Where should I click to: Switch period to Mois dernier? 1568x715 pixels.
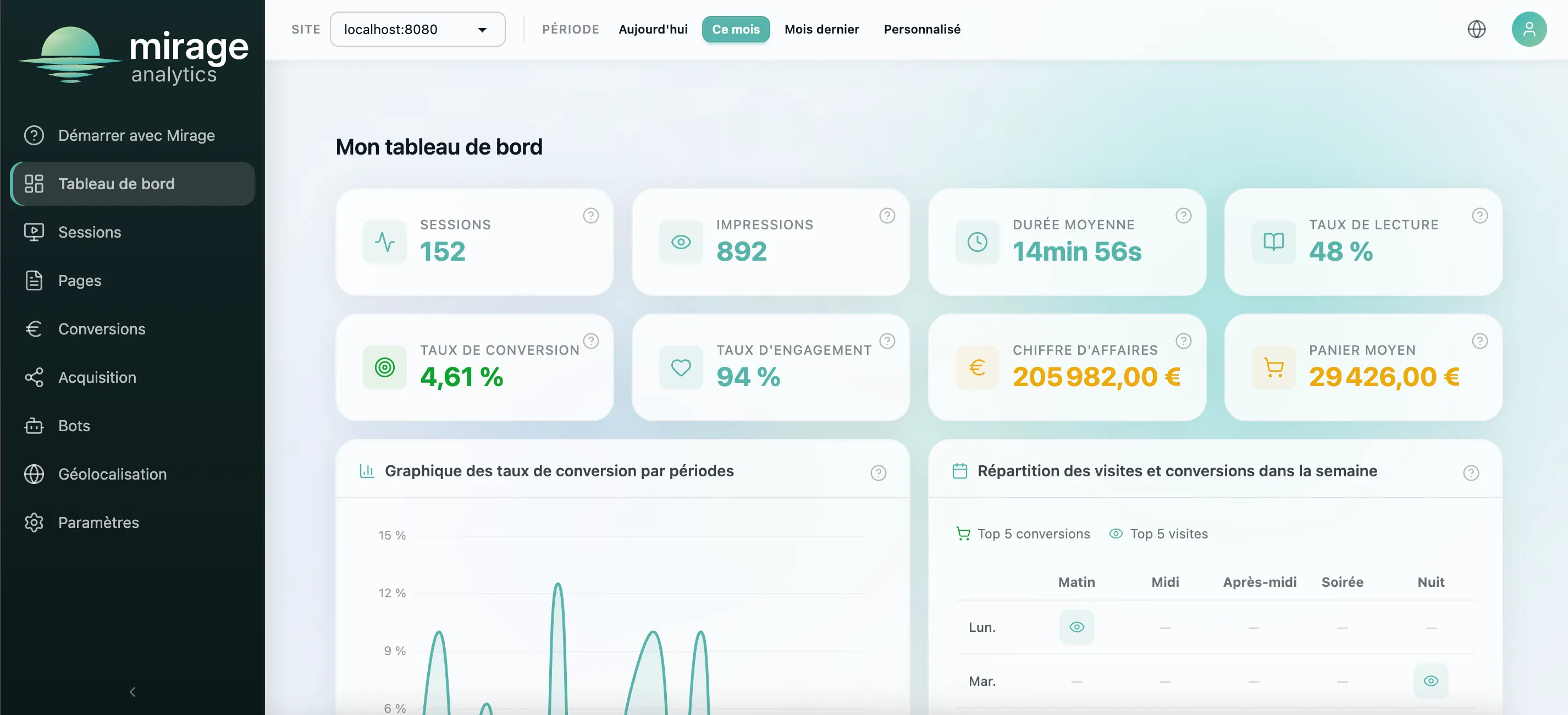point(821,29)
